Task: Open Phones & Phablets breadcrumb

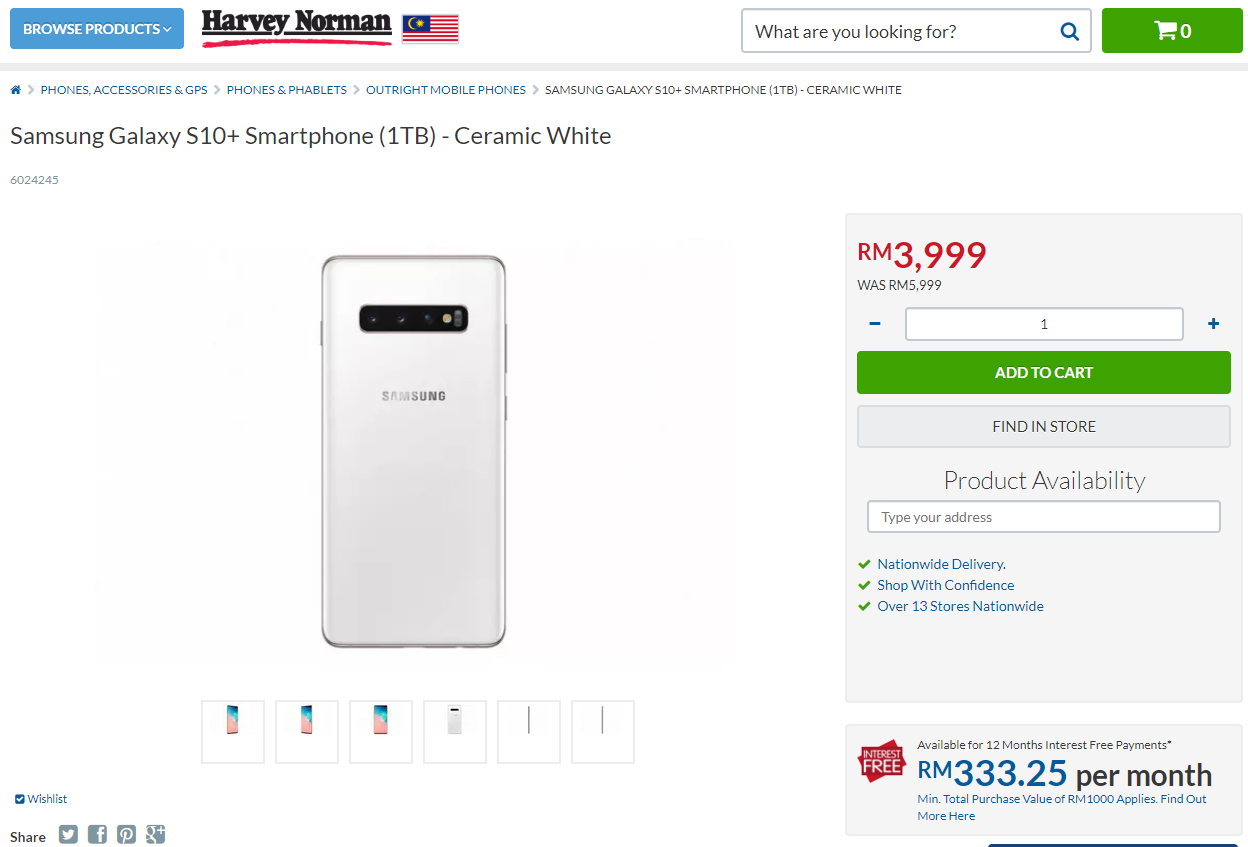Action: (x=286, y=90)
